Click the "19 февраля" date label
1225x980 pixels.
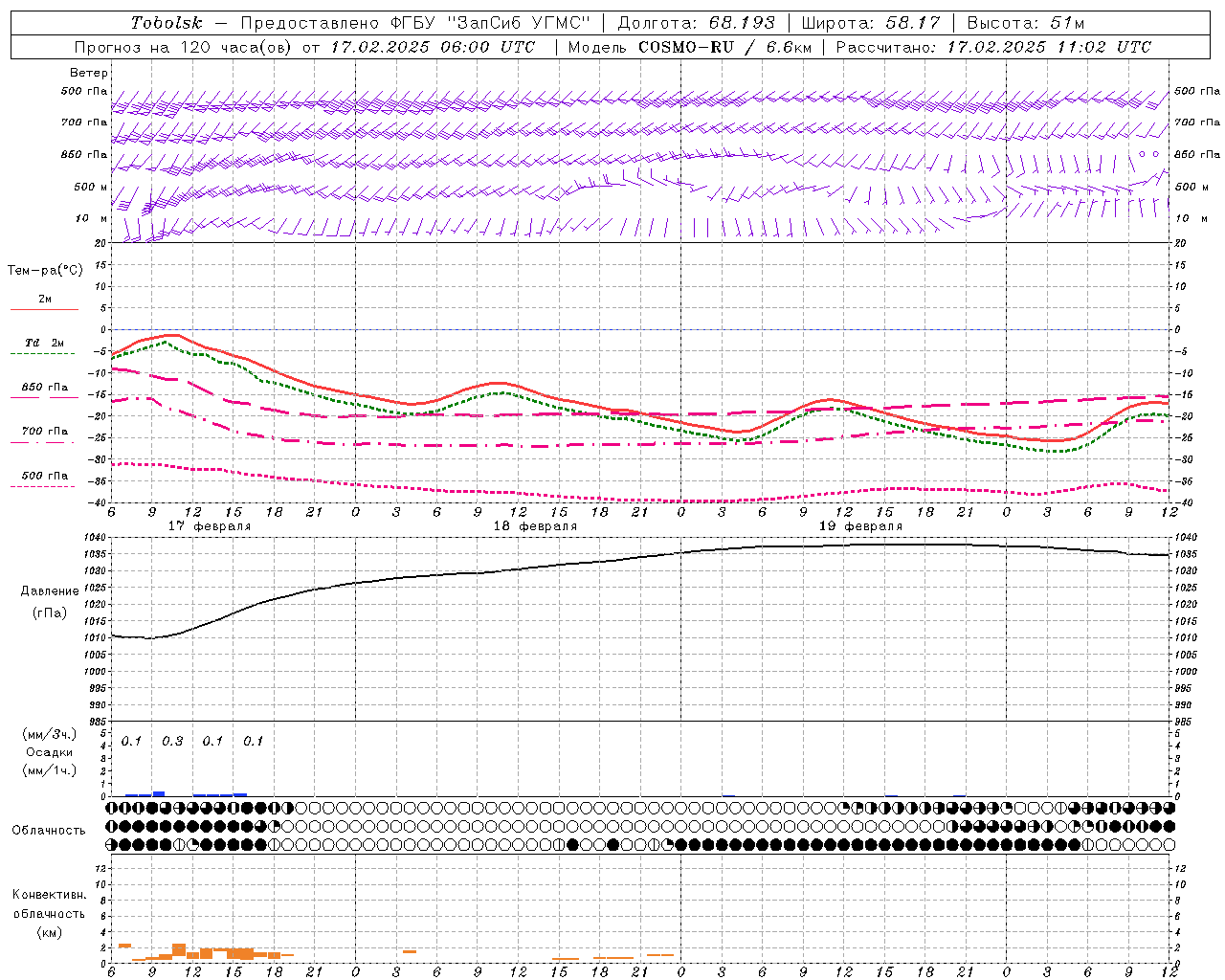860,526
